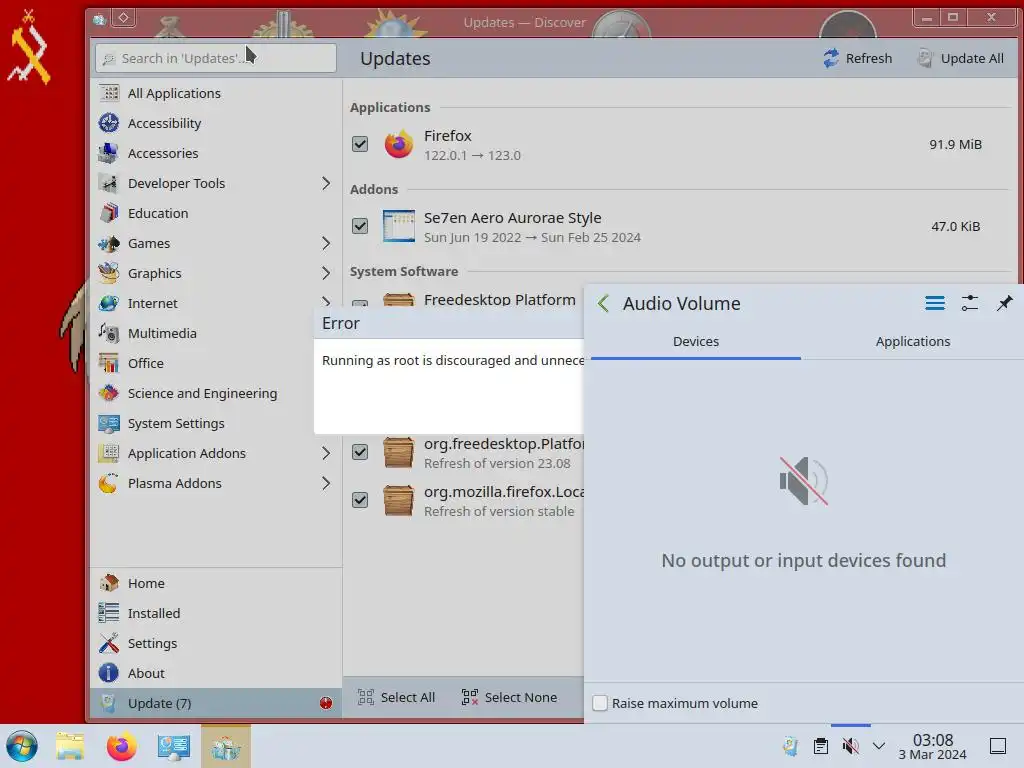The image size is (1024, 768).
Task: Open System Settings from the taskbar
Action: pos(174,746)
